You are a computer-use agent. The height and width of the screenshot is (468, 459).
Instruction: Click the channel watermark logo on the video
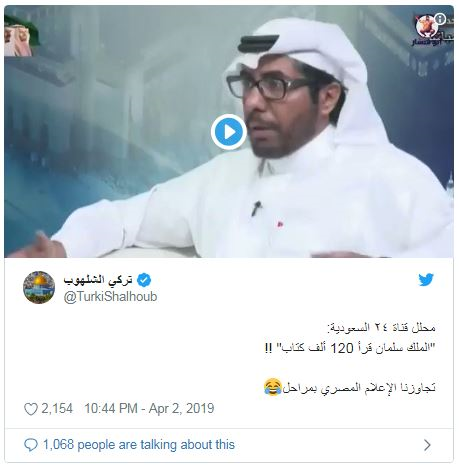[428, 29]
